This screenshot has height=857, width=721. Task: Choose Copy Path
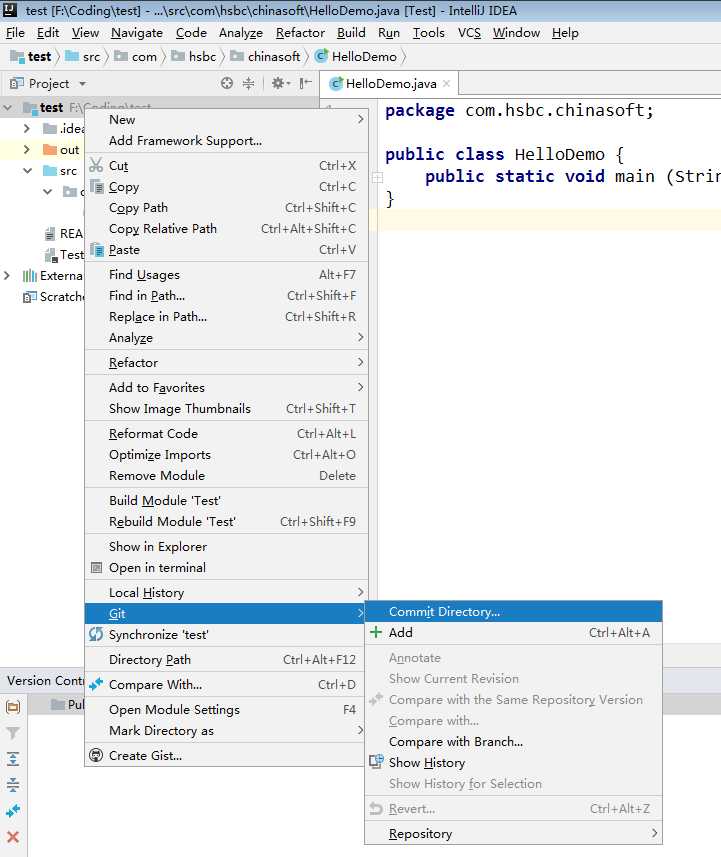[226, 208]
